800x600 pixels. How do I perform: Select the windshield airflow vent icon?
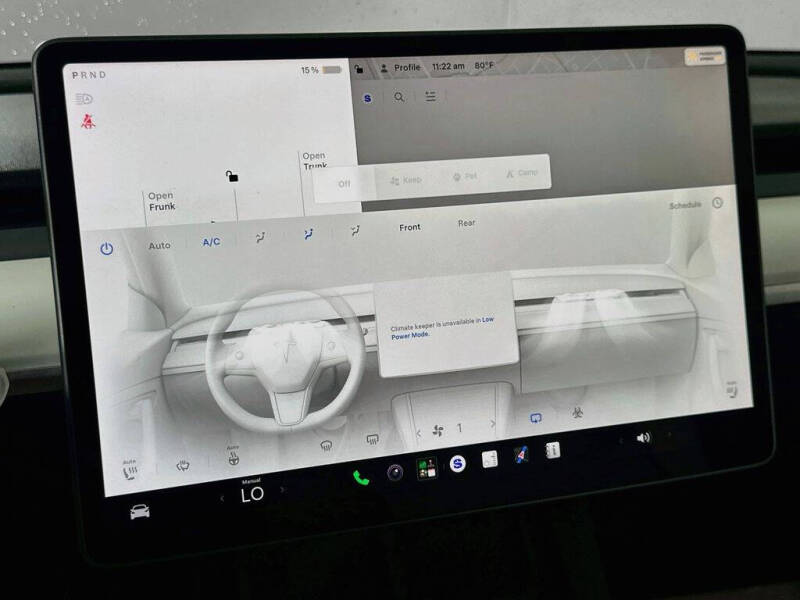(260, 237)
